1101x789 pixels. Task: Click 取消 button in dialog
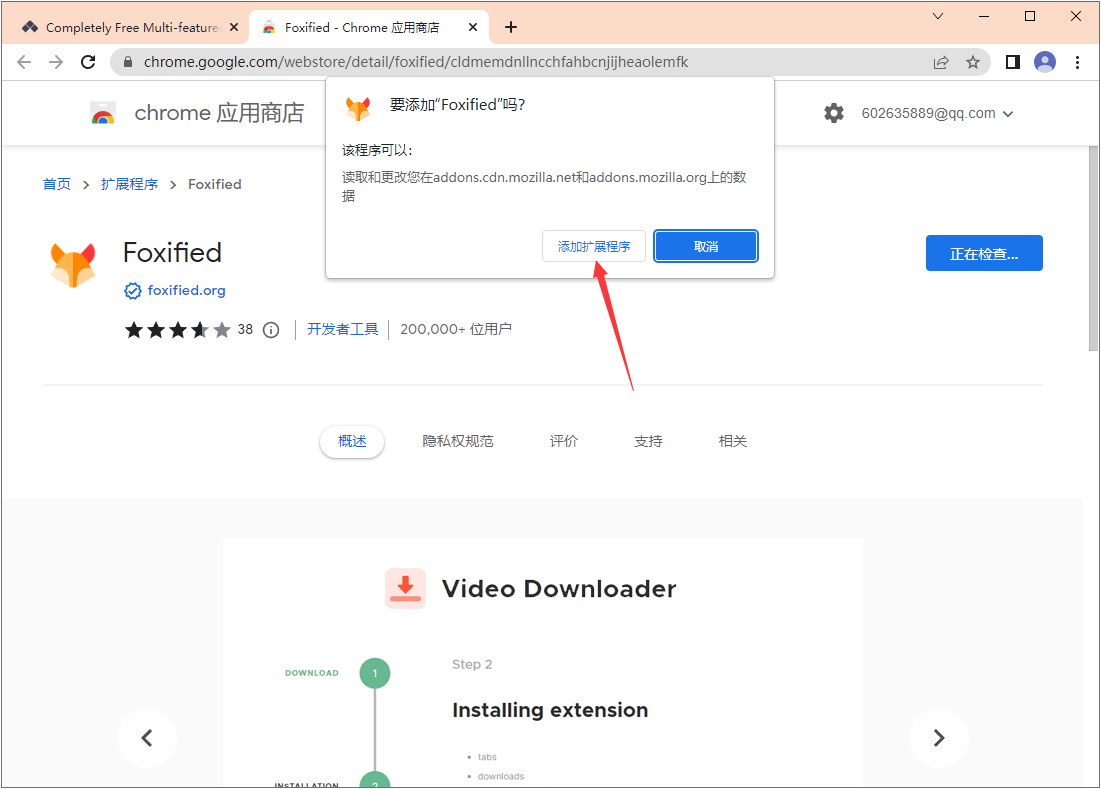pyautogui.click(x=706, y=246)
